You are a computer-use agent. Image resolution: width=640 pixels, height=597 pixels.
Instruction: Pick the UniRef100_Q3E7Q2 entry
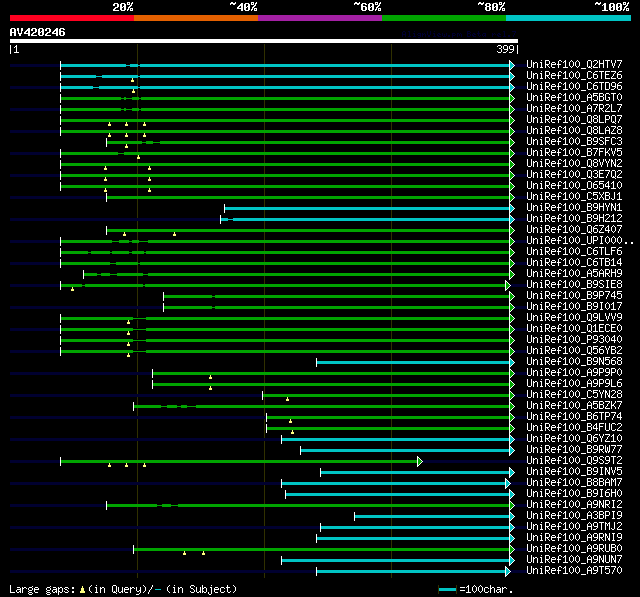click(574, 175)
